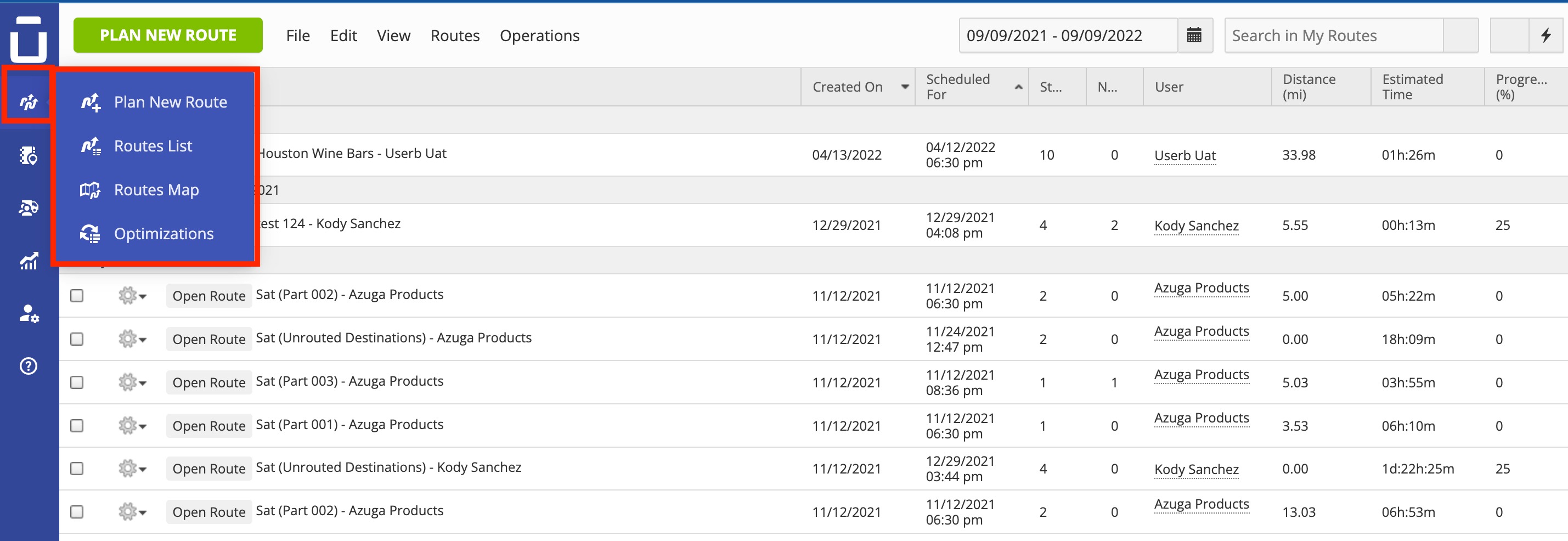
Task: Check the box for the 05h:22m route
Action: point(77,296)
